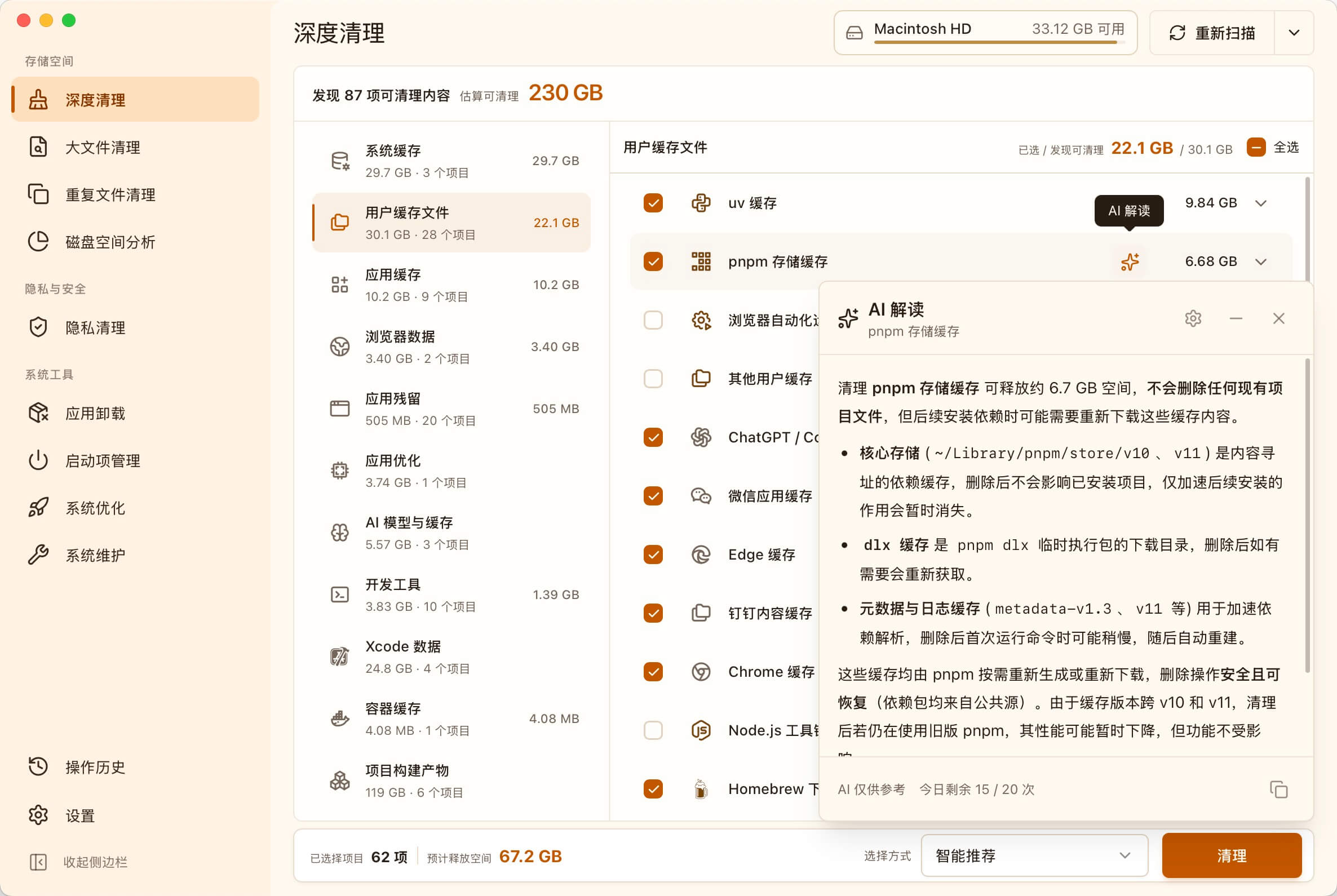Open 大文件清理 in the sidebar

coord(135,147)
